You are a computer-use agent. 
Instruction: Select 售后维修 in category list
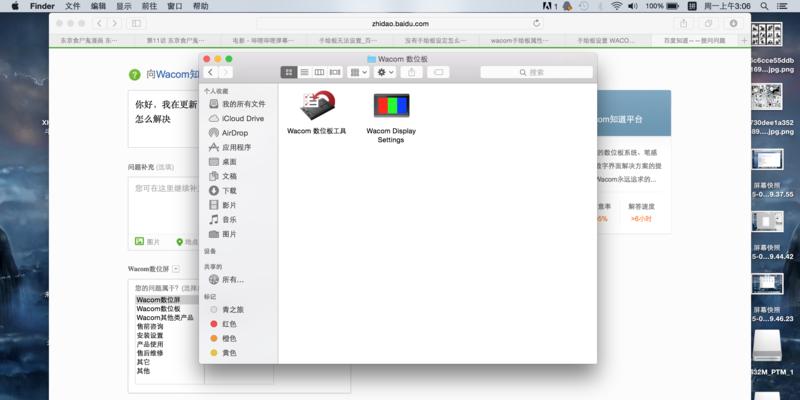coord(150,353)
